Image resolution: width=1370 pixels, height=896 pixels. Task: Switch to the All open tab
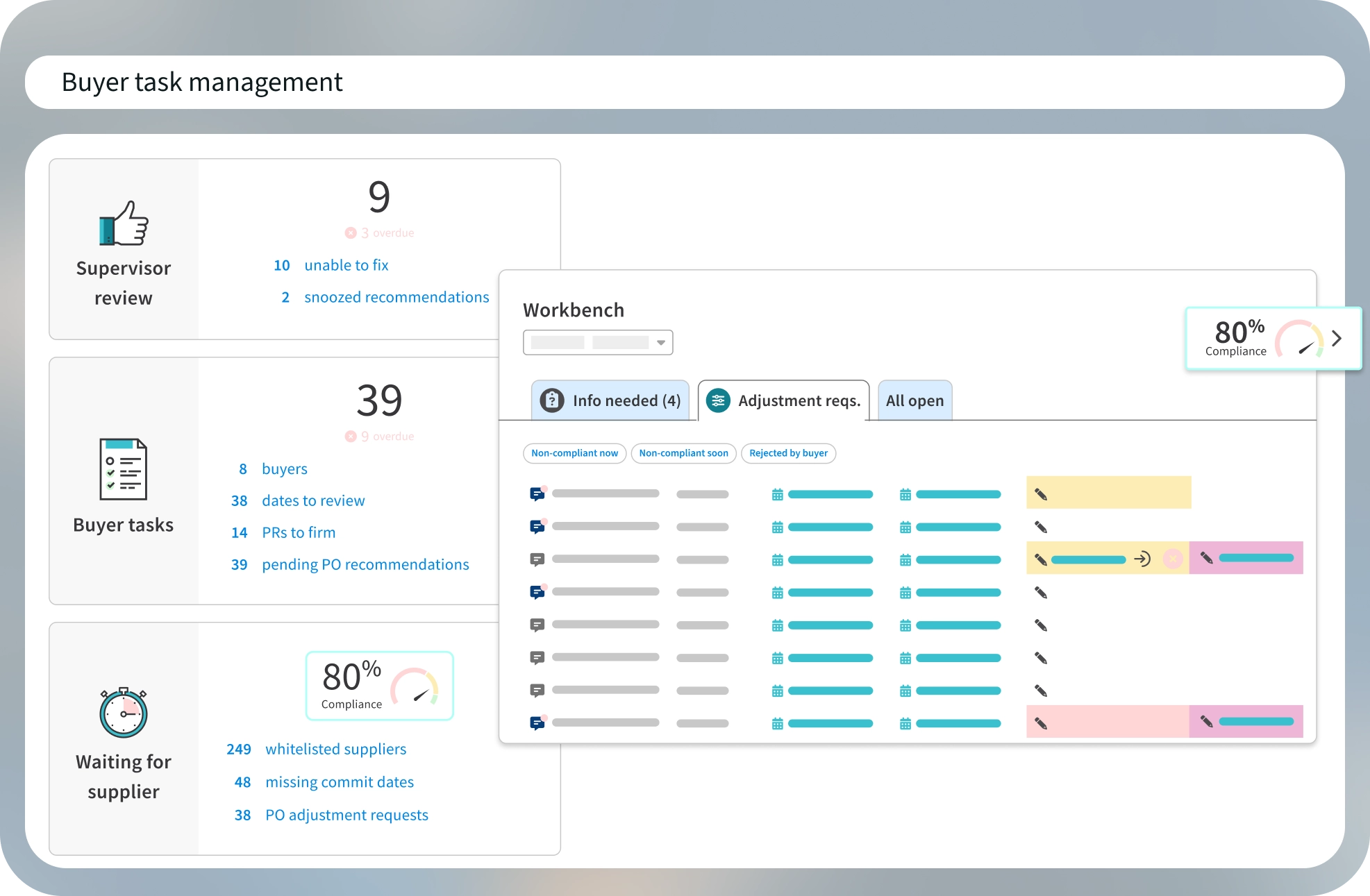[x=914, y=400]
